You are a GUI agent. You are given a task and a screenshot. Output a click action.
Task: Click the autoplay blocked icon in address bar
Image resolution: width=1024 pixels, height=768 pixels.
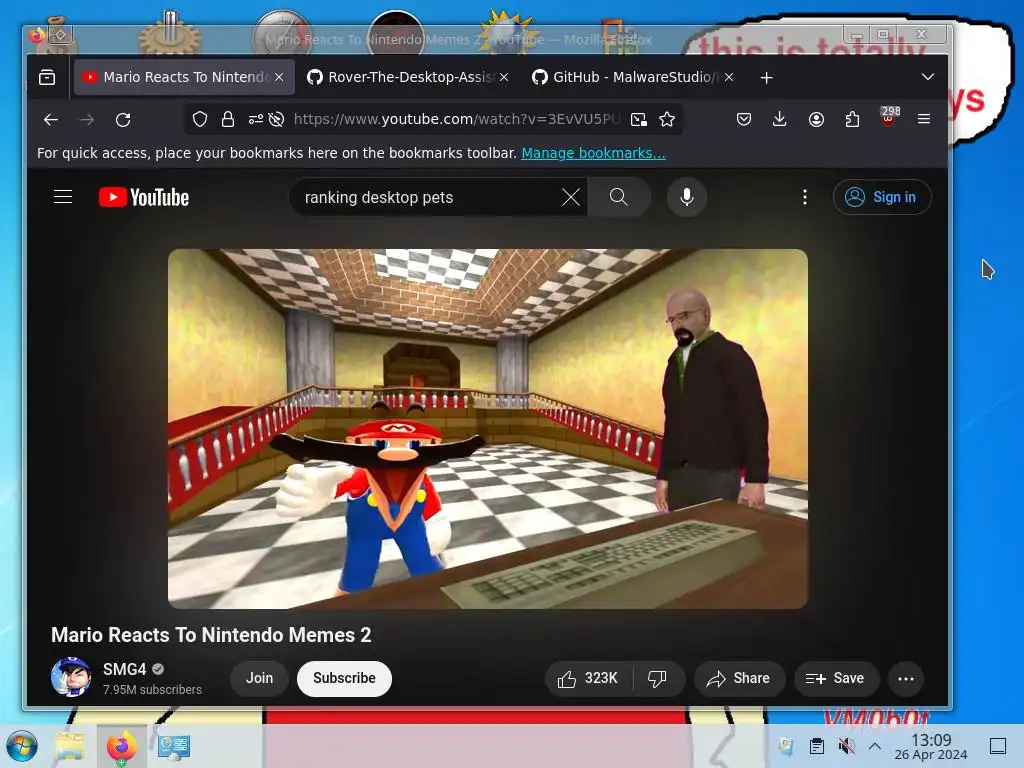click(276, 119)
